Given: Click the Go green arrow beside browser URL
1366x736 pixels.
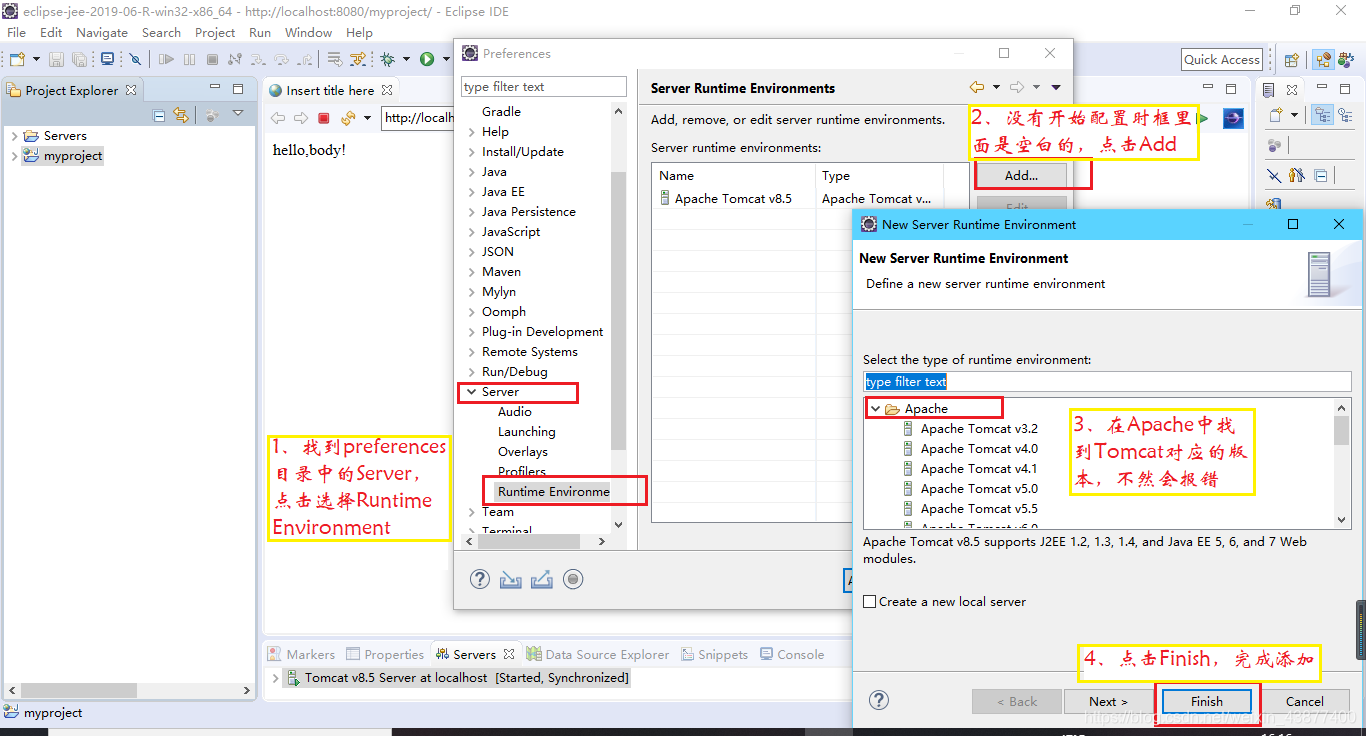Looking at the screenshot, I should point(1203,118).
